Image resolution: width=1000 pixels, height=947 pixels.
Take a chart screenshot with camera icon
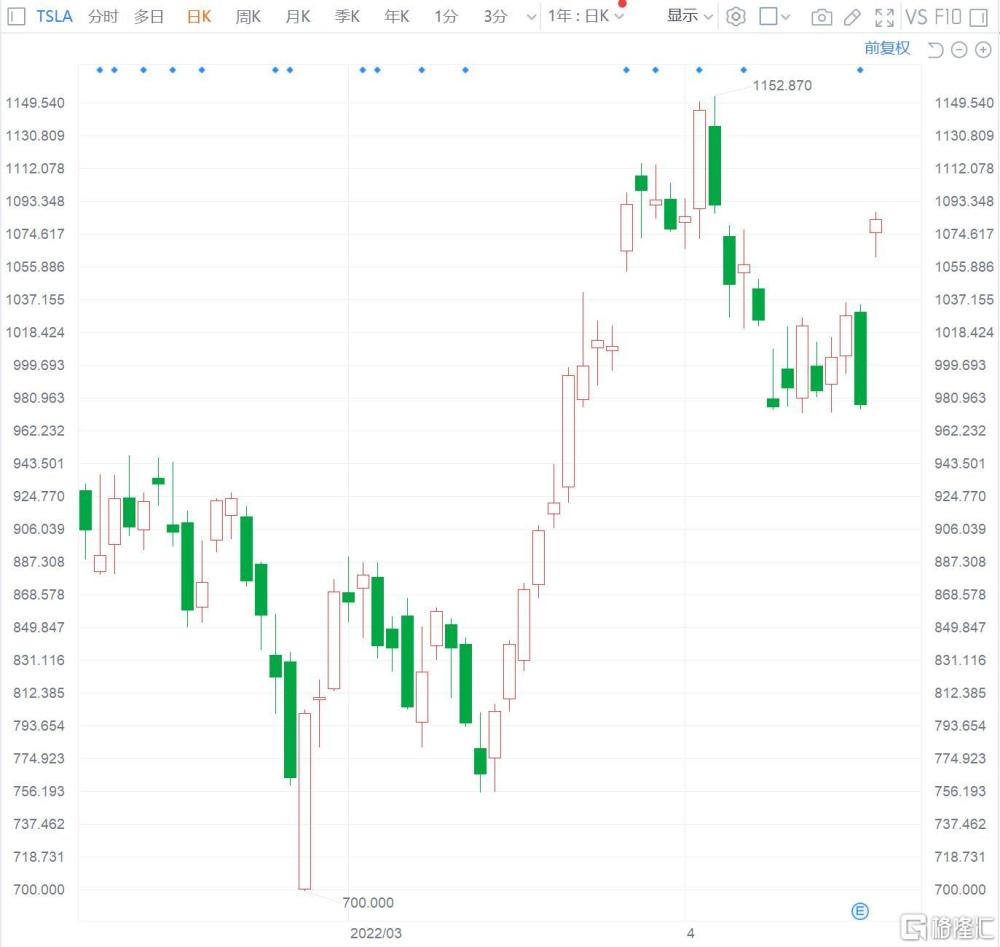(821, 17)
